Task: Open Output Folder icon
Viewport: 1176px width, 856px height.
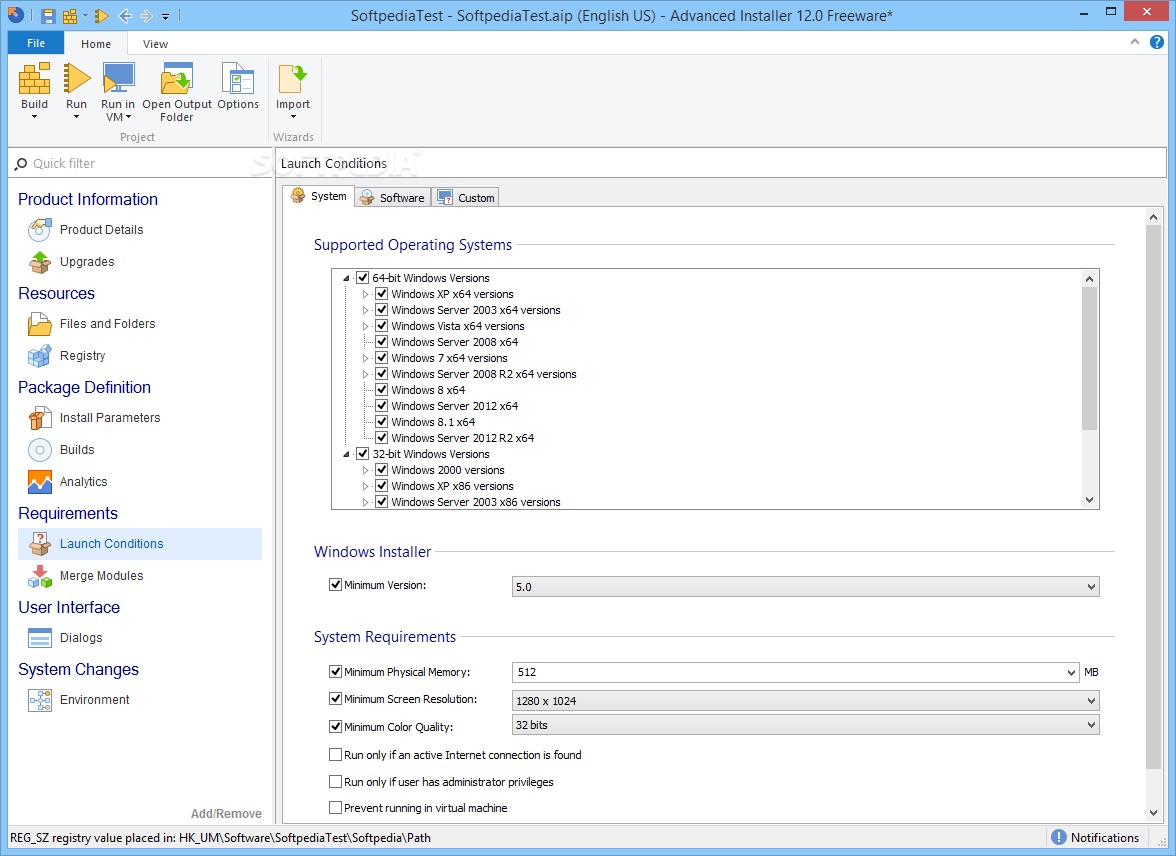Action: [176, 79]
